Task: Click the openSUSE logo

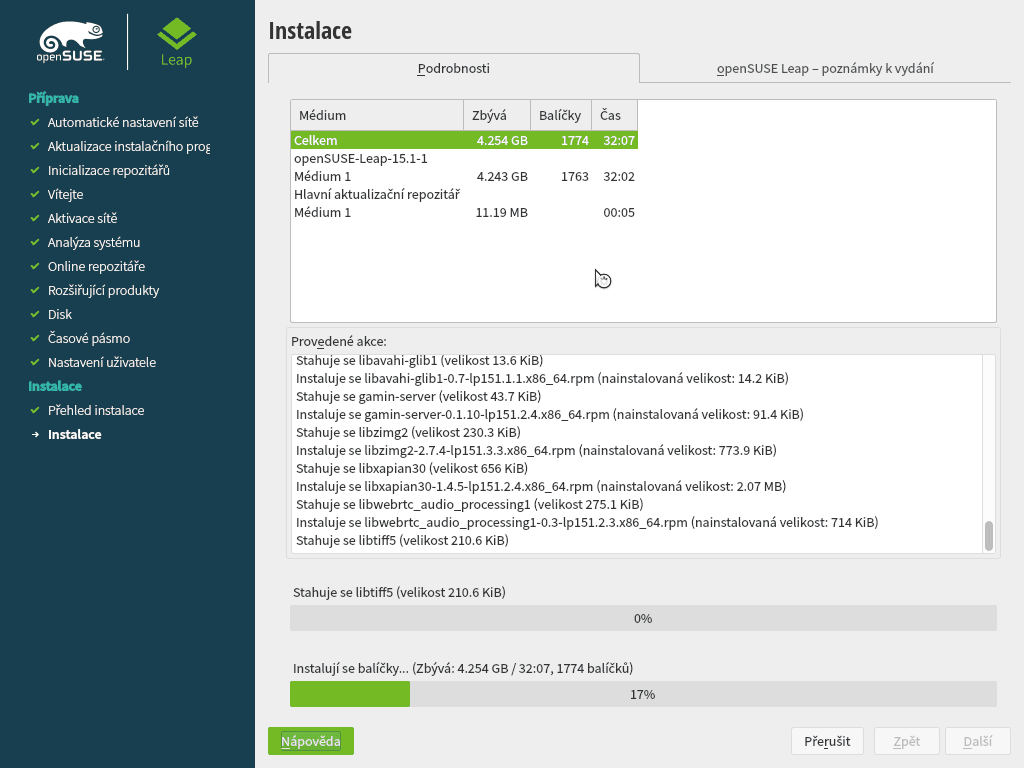Action: (x=70, y=40)
